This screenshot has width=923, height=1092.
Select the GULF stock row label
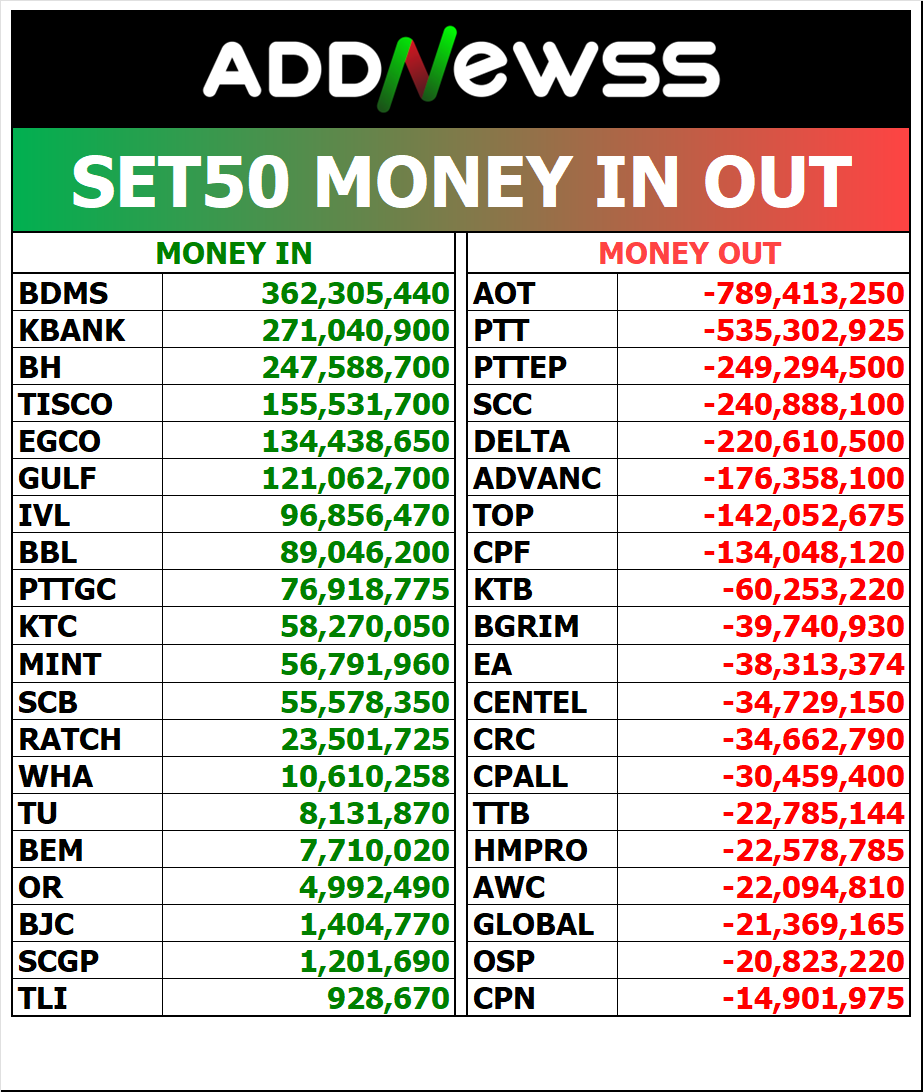(58, 478)
